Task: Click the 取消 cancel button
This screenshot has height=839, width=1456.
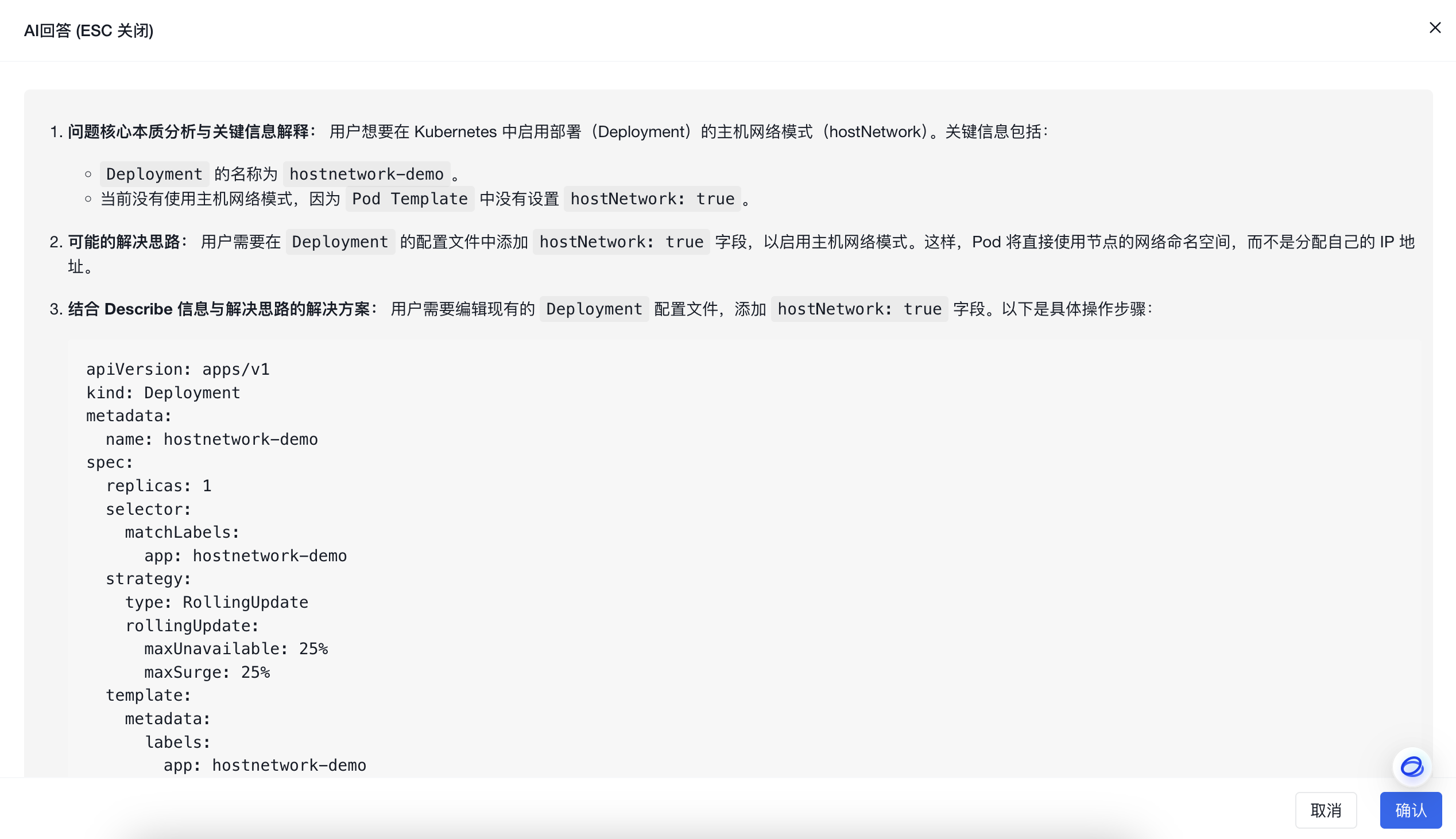Action: (1326, 810)
